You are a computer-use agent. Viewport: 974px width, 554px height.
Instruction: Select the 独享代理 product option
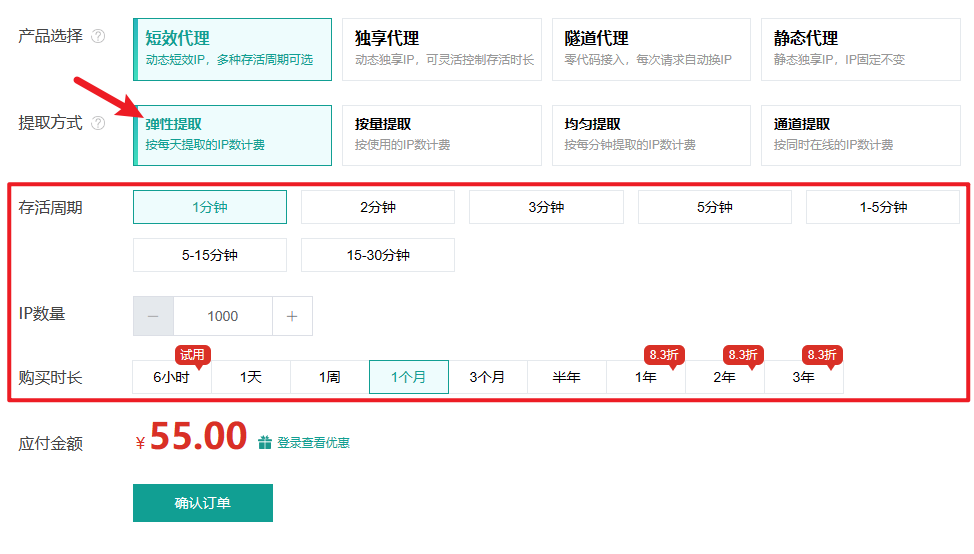pos(441,49)
